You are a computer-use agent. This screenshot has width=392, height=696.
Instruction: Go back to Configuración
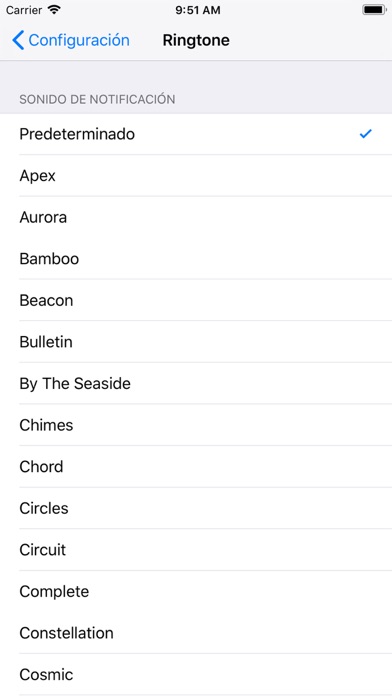click(71, 40)
